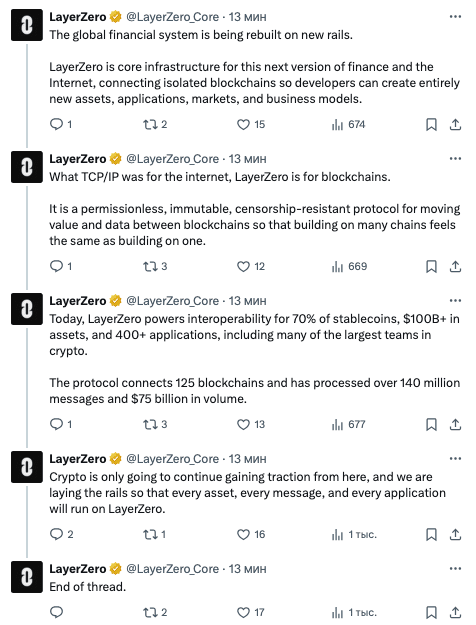Image resolution: width=476 pixels, height=625 pixels.
Task: Toggle like on tweet with 13 likes
Action: (244, 424)
